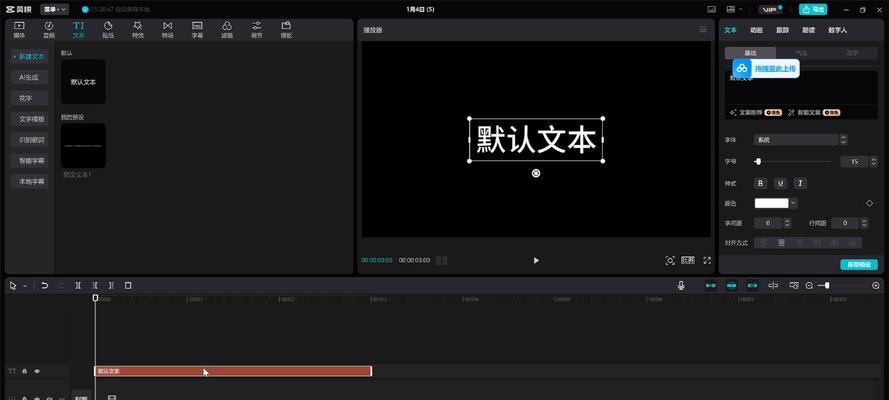Screen dimensions: 889x400
Task: Click the character spacing stepper arrows
Action: (x=787, y=223)
